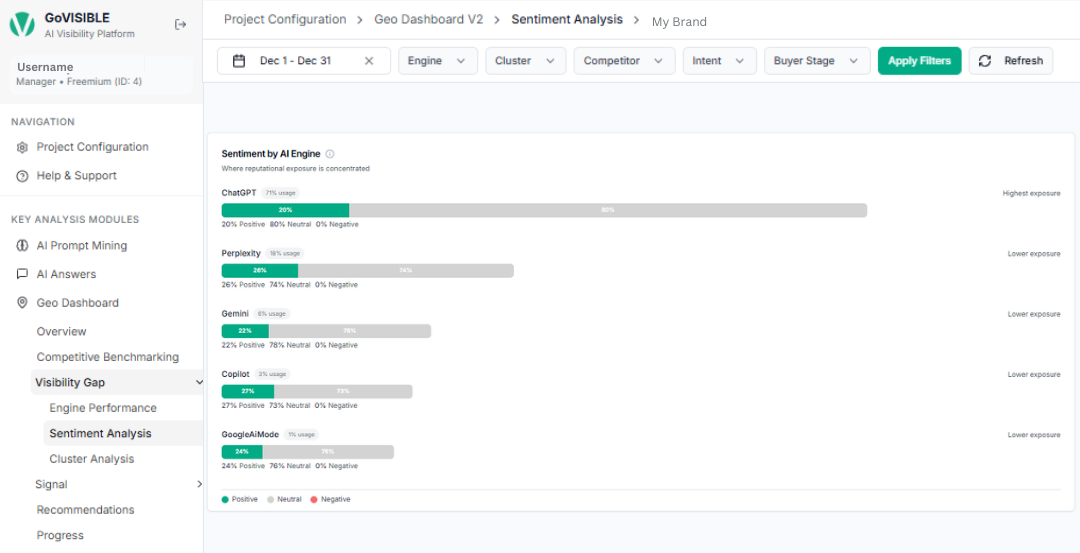This screenshot has width=1080, height=553.
Task: Select Signal in sidebar
Action: pos(51,484)
